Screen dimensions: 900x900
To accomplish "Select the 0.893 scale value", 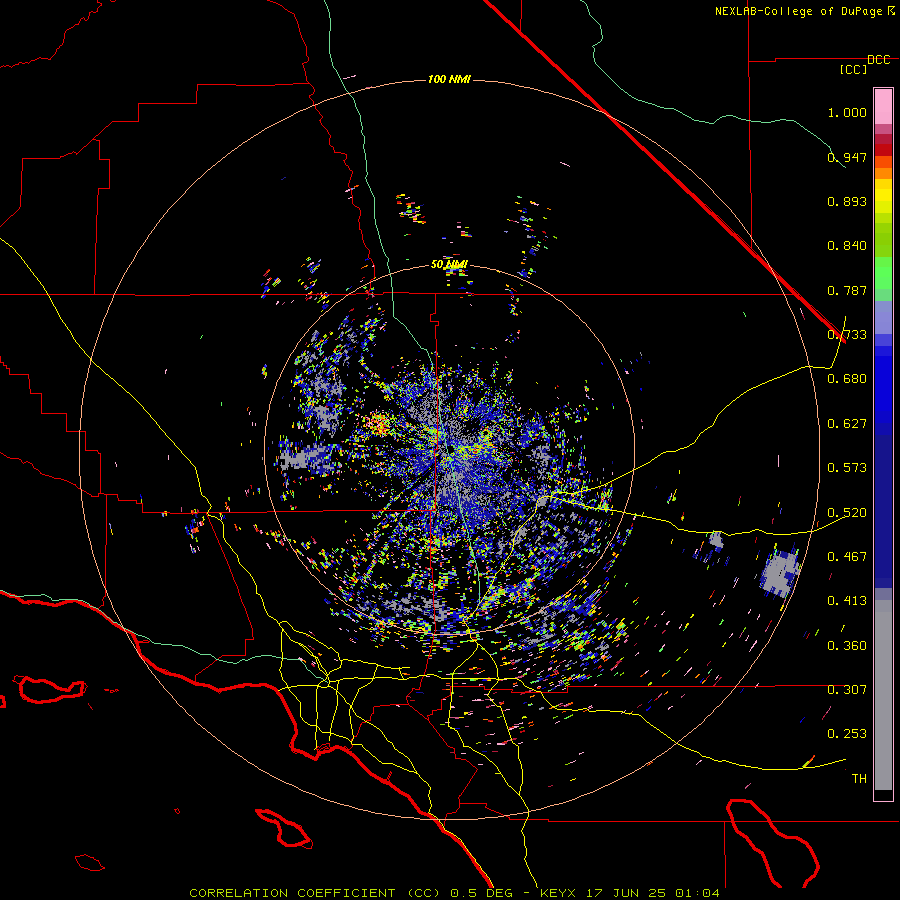I will coord(847,201).
